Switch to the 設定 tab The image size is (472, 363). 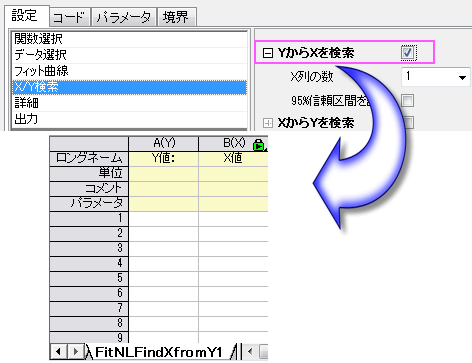(x=27, y=15)
